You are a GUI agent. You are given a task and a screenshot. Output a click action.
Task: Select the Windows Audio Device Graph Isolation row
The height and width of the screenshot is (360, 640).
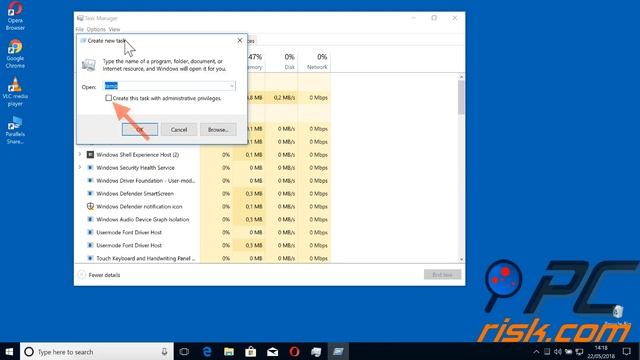point(203,220)
